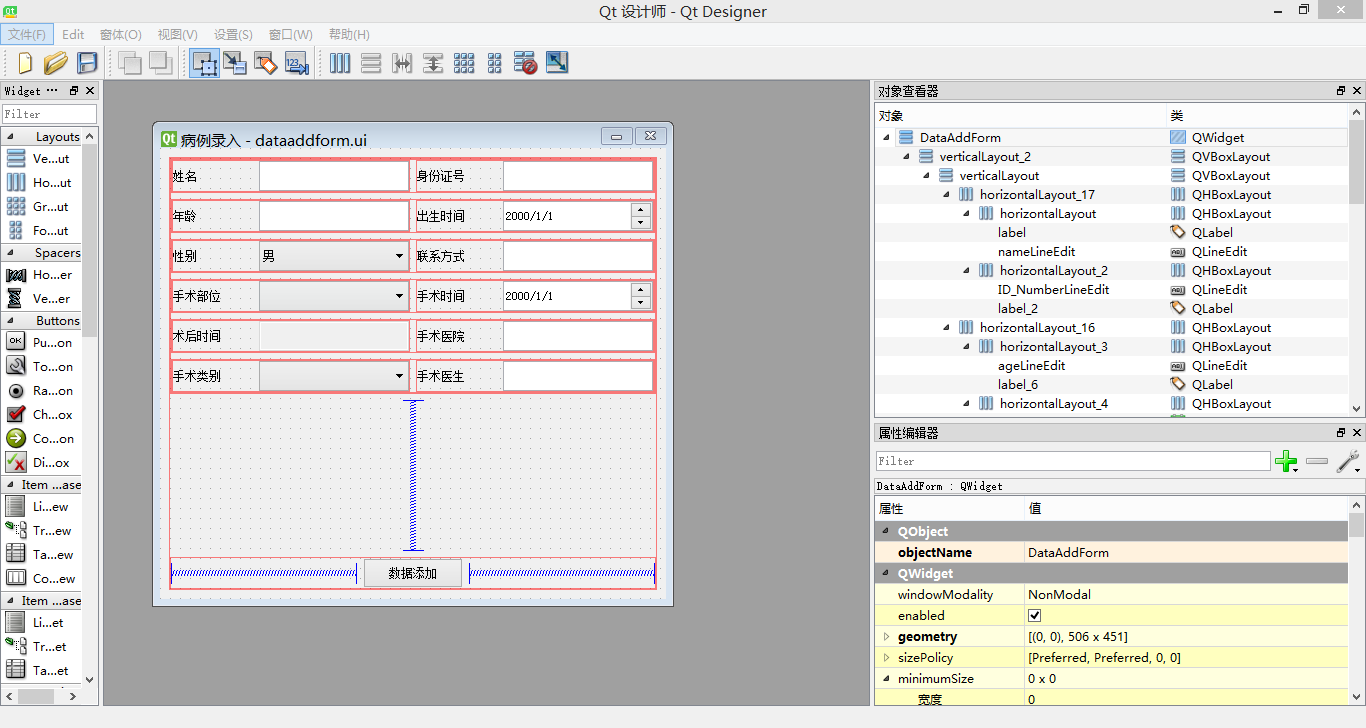Image resolution: width=1366 pixels, height=728 pixels.
Task: Pick the Radio Button widget in Widget box
Action: tap(40, 391)
